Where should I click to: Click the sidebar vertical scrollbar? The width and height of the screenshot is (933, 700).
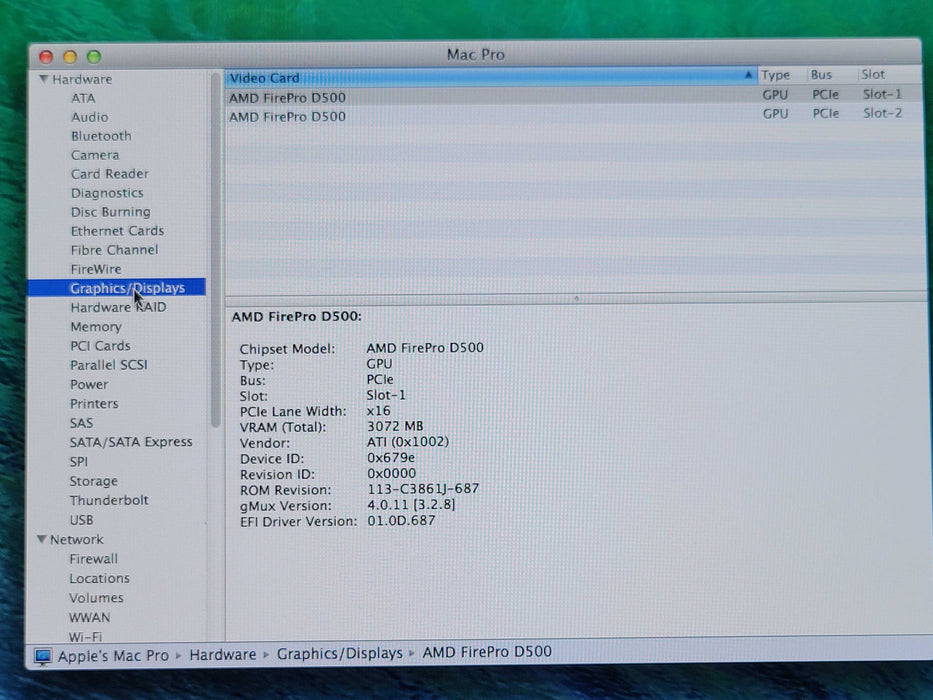[215, 250]
